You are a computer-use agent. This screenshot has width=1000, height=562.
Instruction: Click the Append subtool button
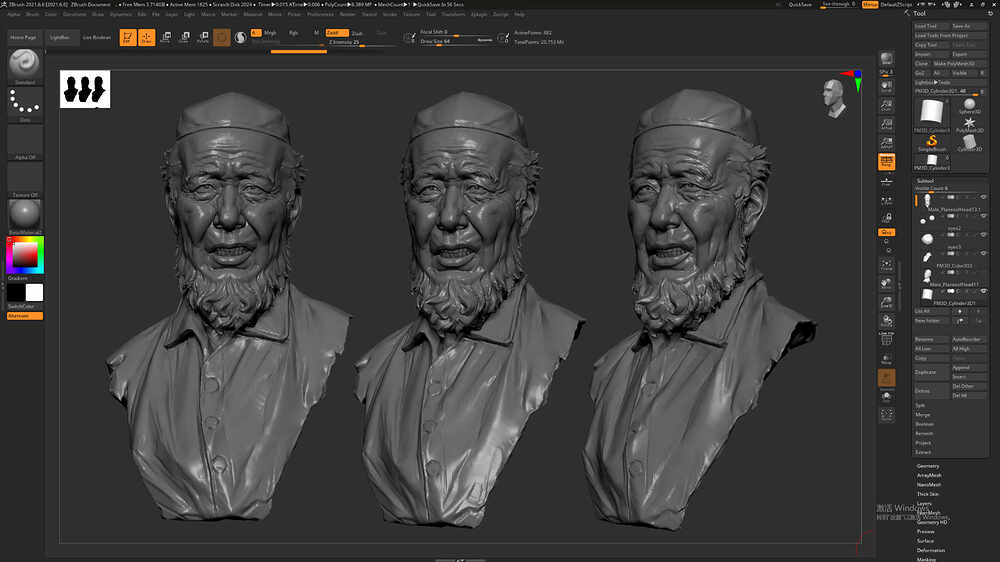[x=969, y=368]
